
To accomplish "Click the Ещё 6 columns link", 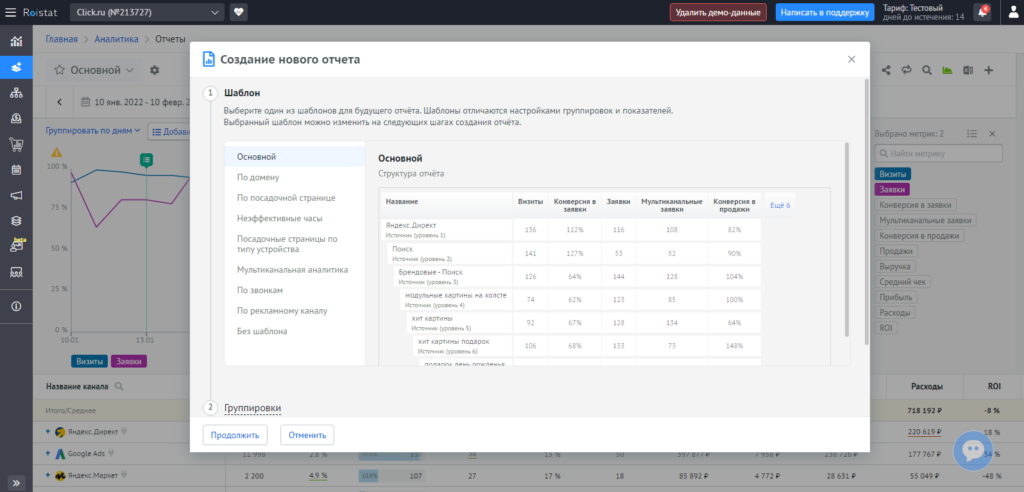I will 779,204.
